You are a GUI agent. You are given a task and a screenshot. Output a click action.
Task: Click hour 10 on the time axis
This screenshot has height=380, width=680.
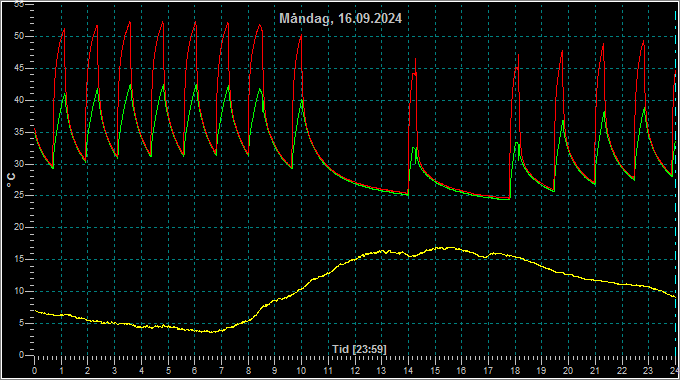[x=301, y=371]
